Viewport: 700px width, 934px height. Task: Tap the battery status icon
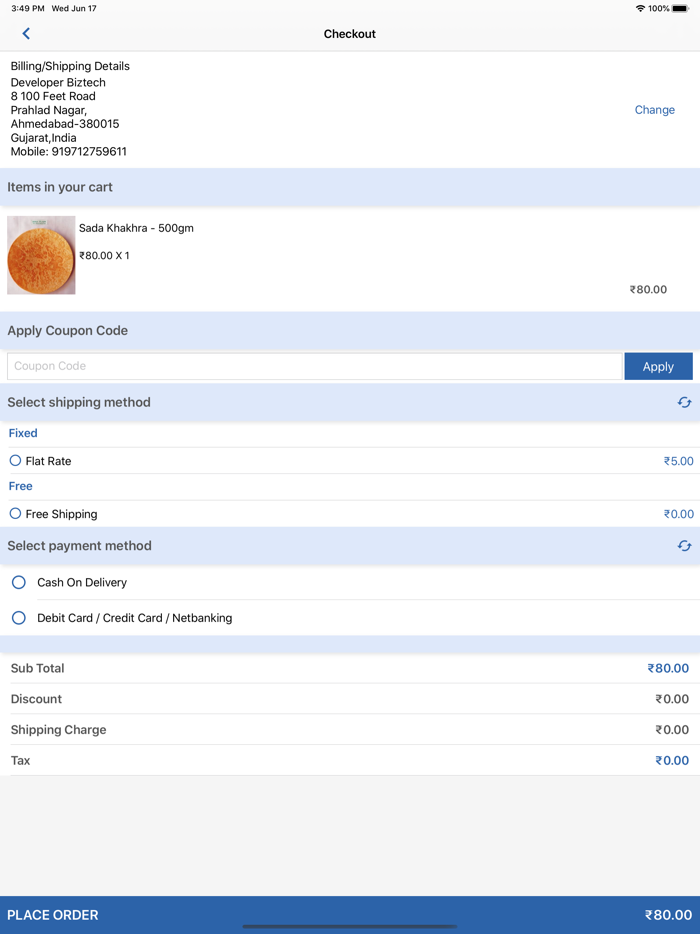[x=681, y=8]
